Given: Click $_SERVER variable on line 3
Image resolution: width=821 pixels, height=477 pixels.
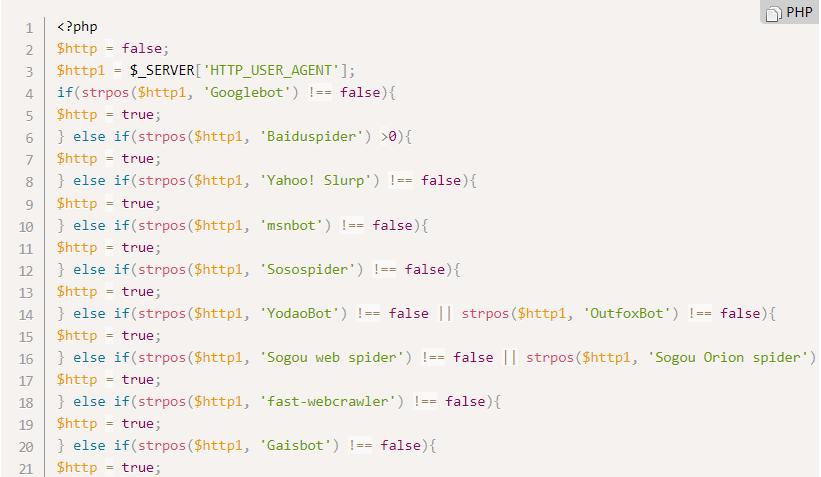Looking at the screenshot, I should pos(162,71).
